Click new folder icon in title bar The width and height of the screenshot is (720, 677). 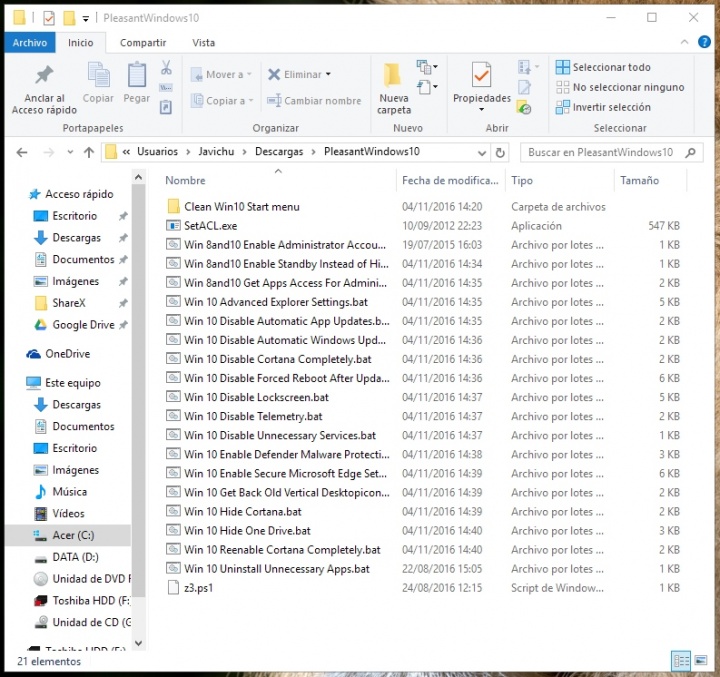tap(69, 18)
